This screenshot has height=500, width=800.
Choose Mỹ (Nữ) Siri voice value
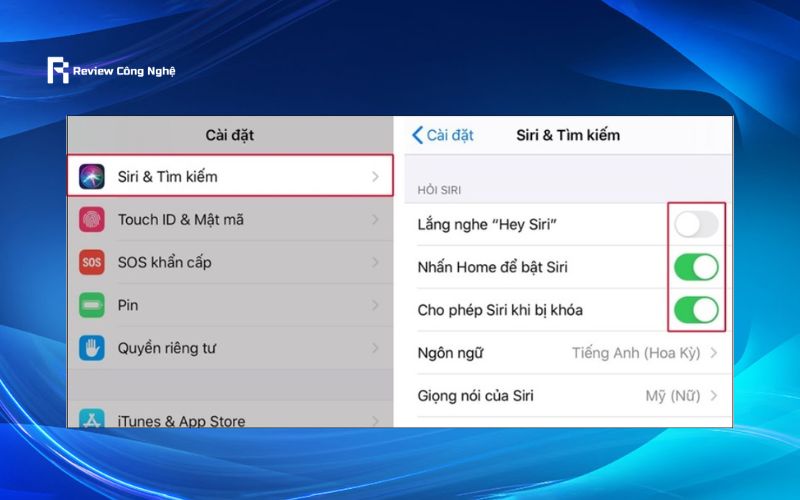673,396
